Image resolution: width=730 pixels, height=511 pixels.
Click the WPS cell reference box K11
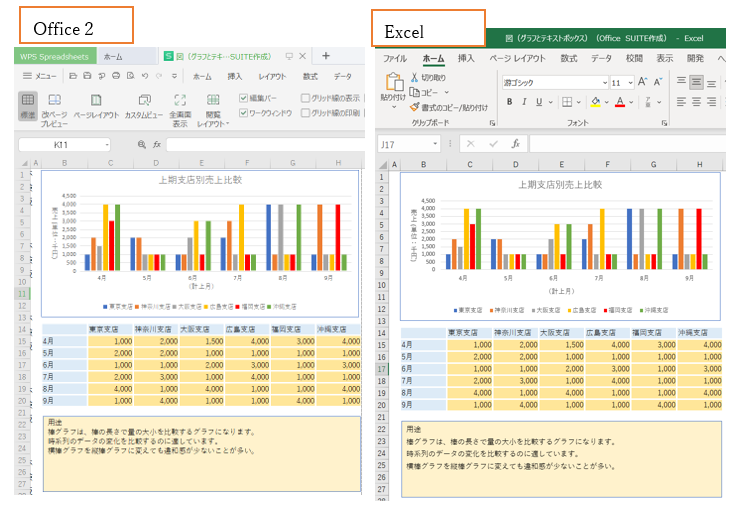click(x=64, y=145)
